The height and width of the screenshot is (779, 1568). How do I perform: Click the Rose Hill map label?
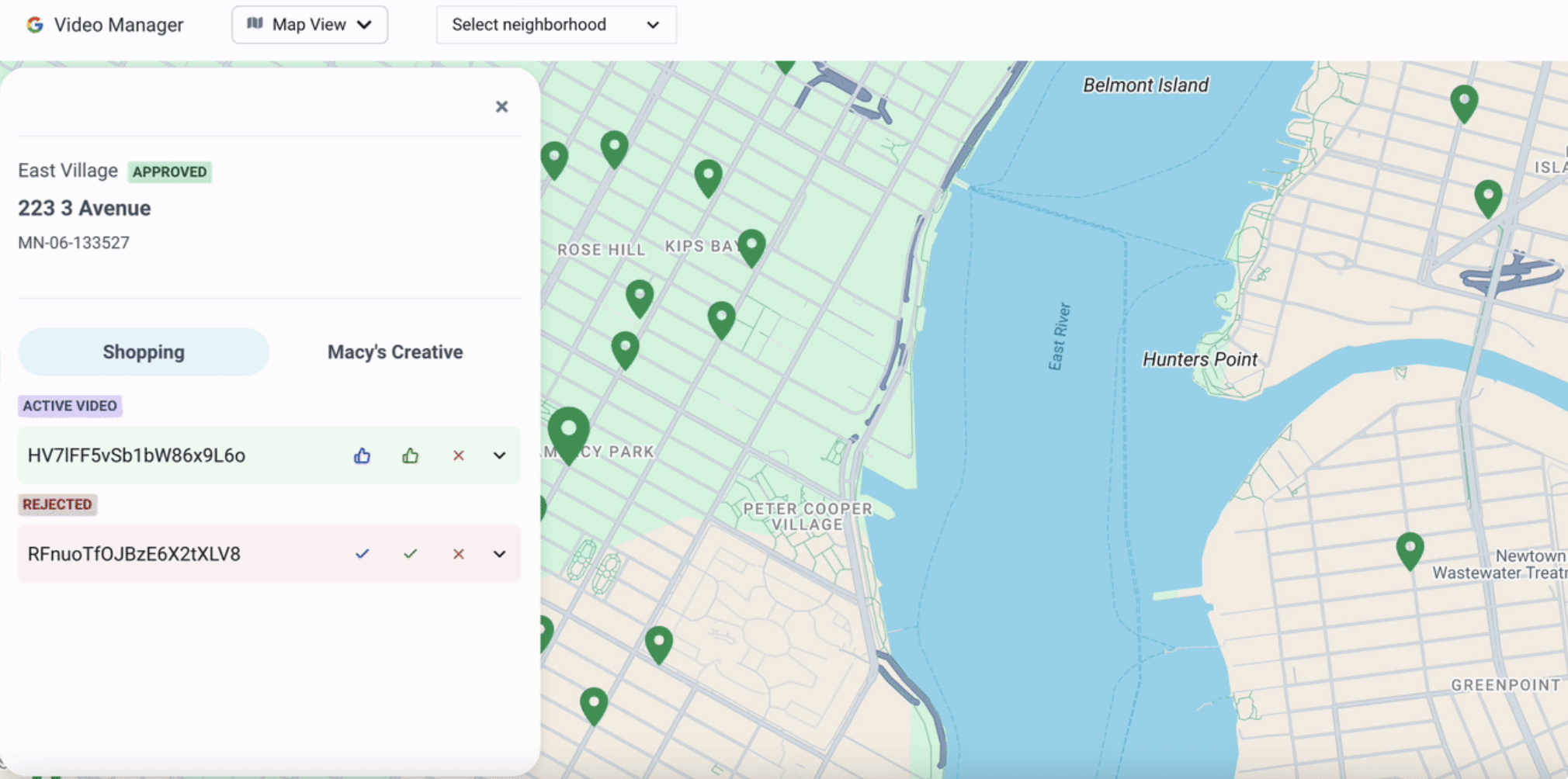[x=602, y=250]
